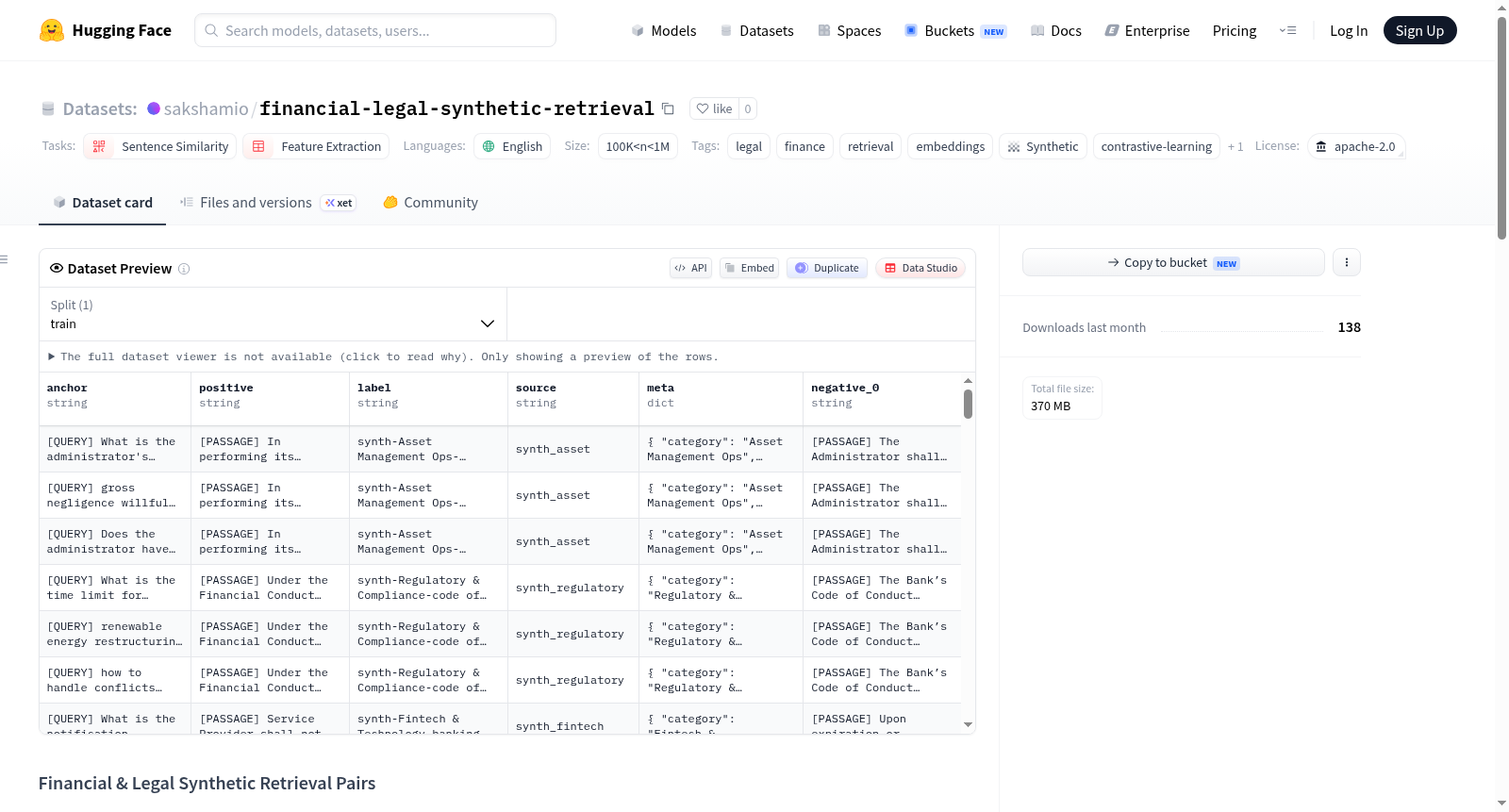The height and width of the screenshot is (812, 1509).
Task: Click the Sign Up button
Action: click(x=1419, y=30)
